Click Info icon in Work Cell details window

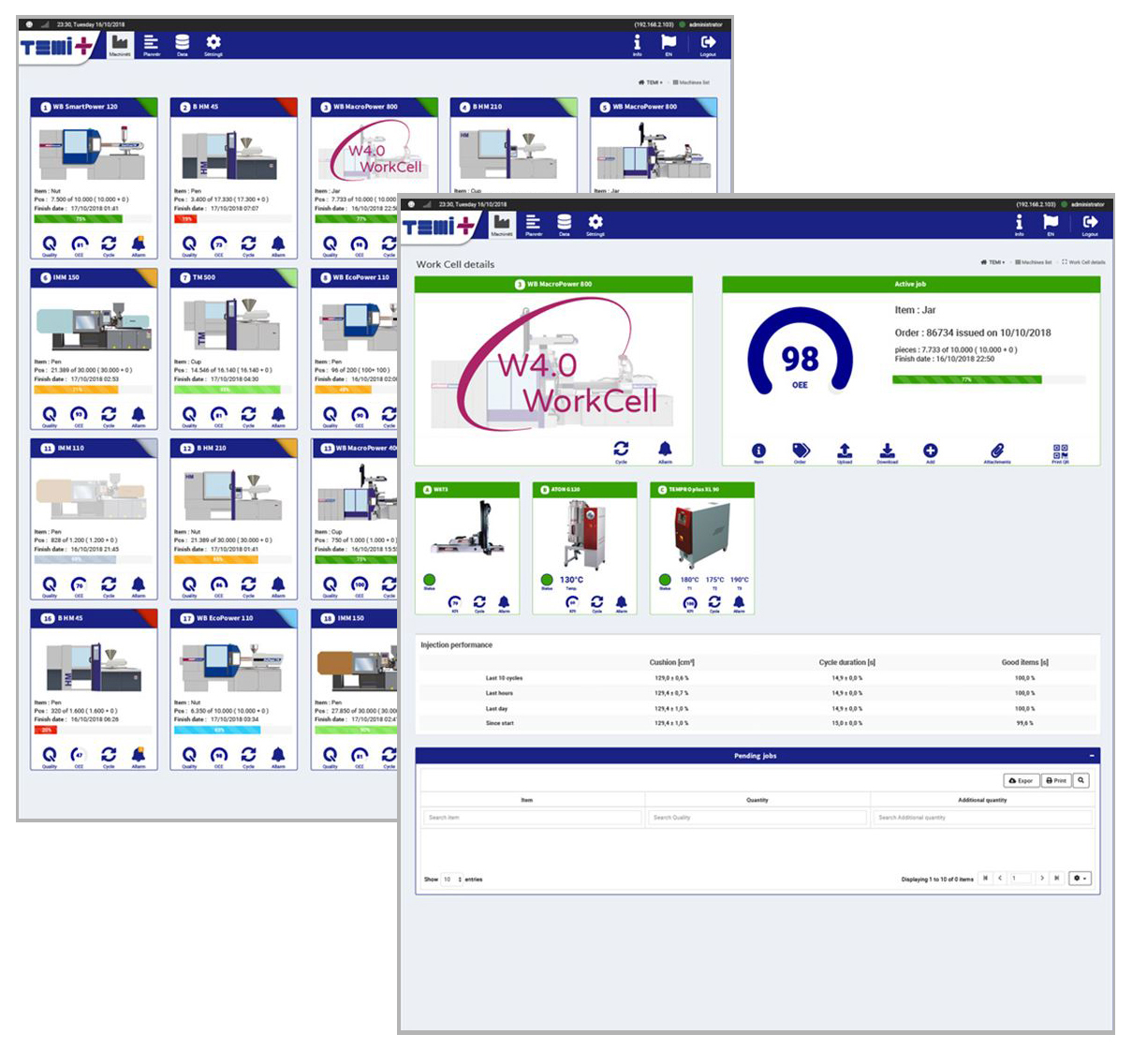(x=1019, y=225)
